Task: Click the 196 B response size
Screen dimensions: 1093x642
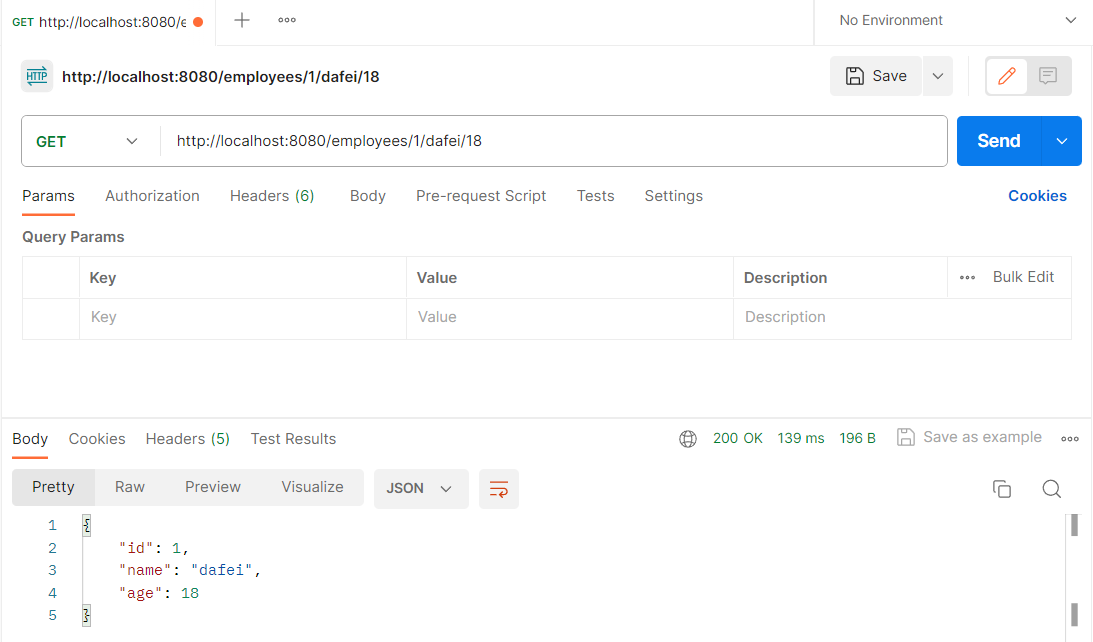Action: (857, 438)
